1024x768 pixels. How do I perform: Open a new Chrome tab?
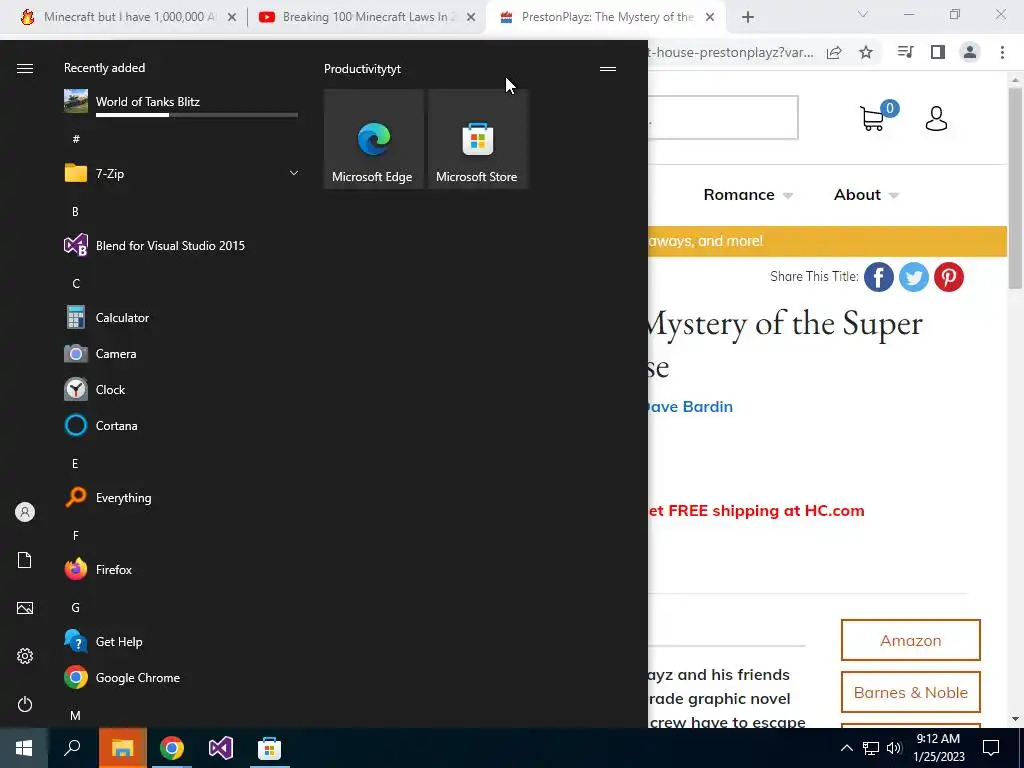pyautogui.click(x=748, y=17)
